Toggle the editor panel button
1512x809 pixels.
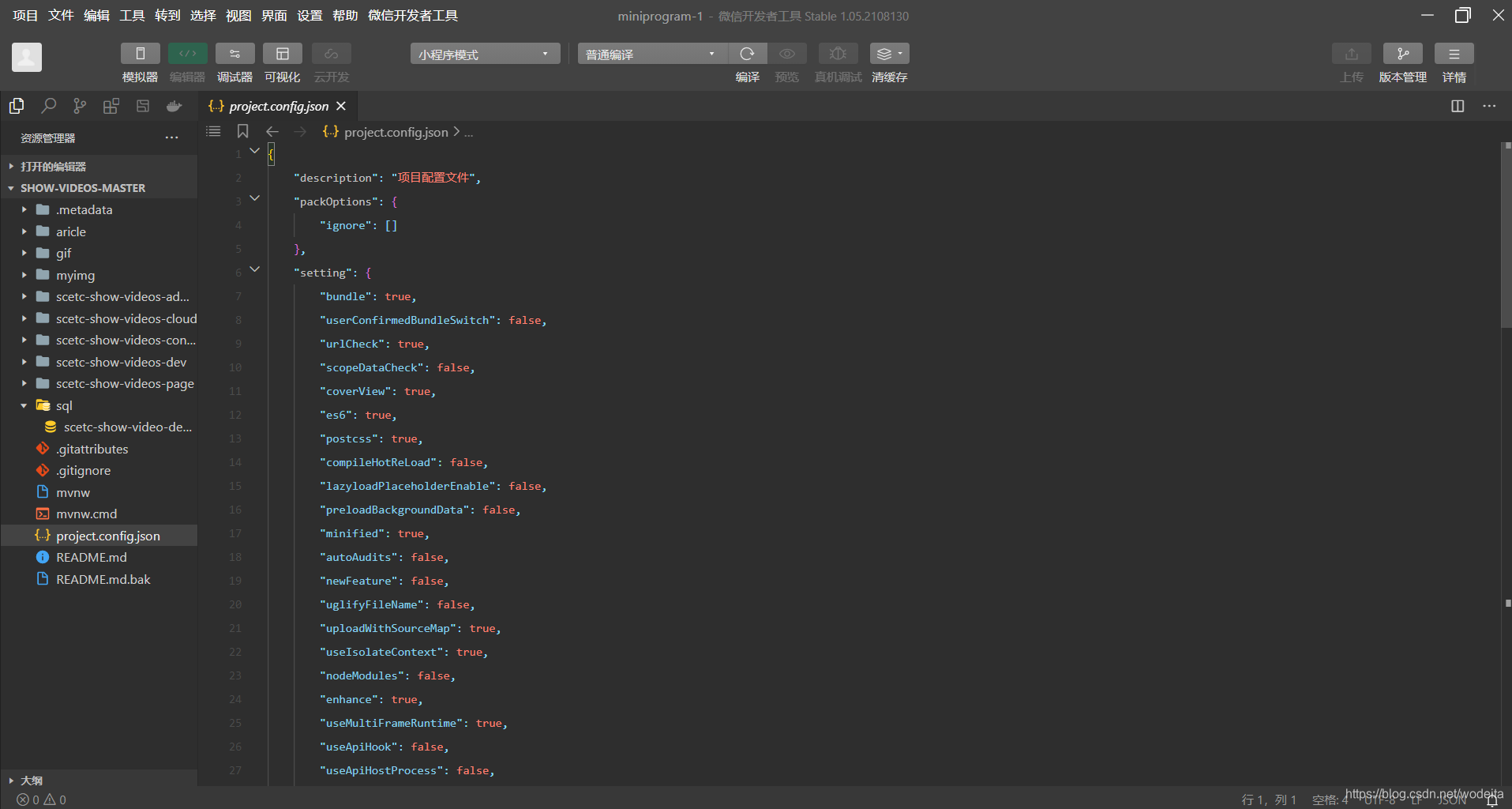[187, 54]
